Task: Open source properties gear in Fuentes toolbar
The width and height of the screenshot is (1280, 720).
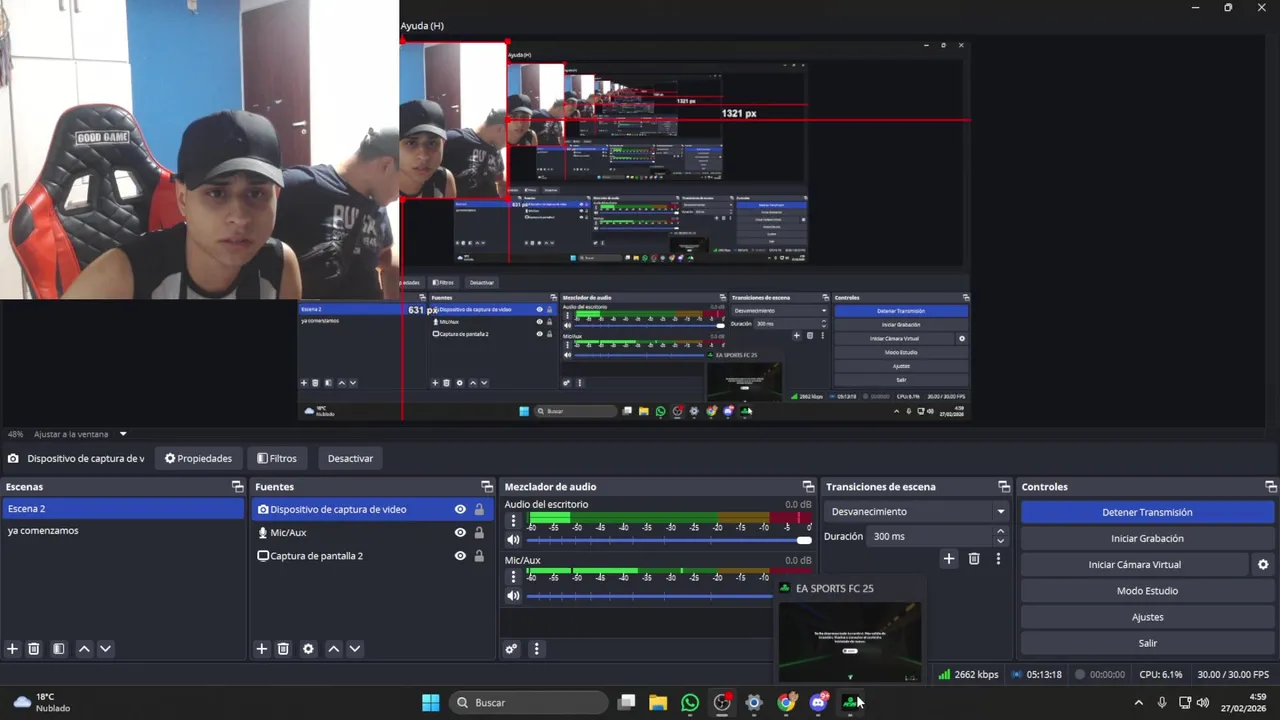Action: click(308, 649)
